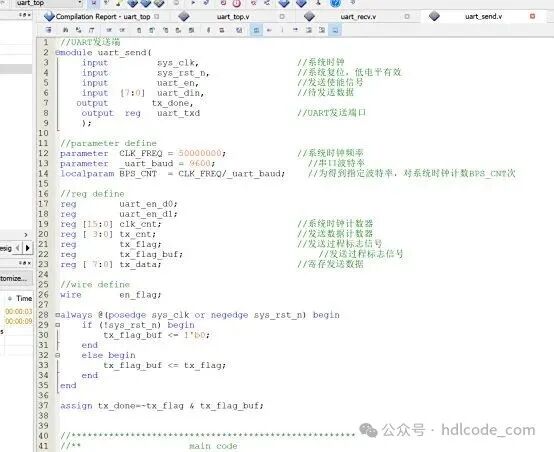The width and height of the screenshot is (554, 452).
Task: Click the Start Compilation play arrow icon
Action: pos(193,3)
